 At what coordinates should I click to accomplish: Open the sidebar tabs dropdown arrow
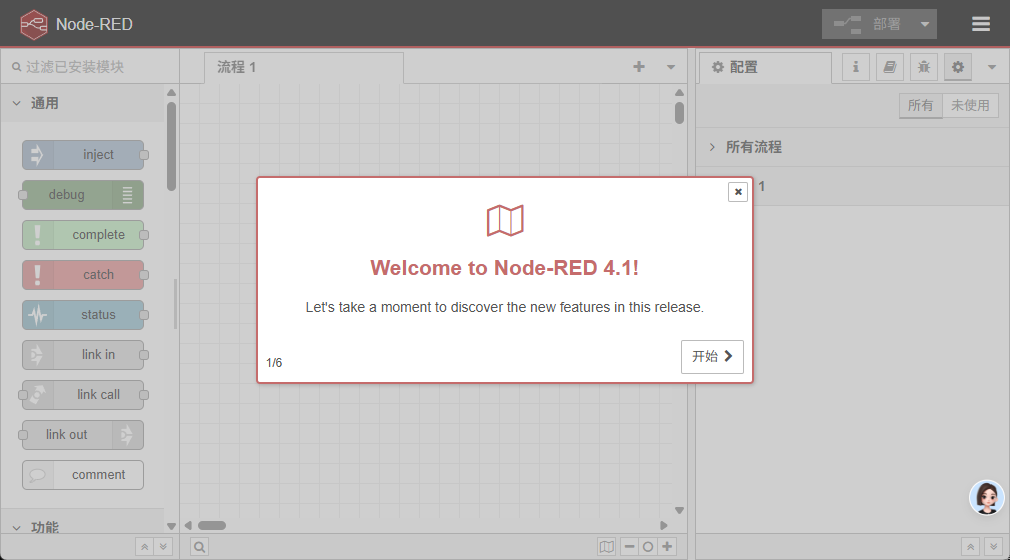[991, 67]
